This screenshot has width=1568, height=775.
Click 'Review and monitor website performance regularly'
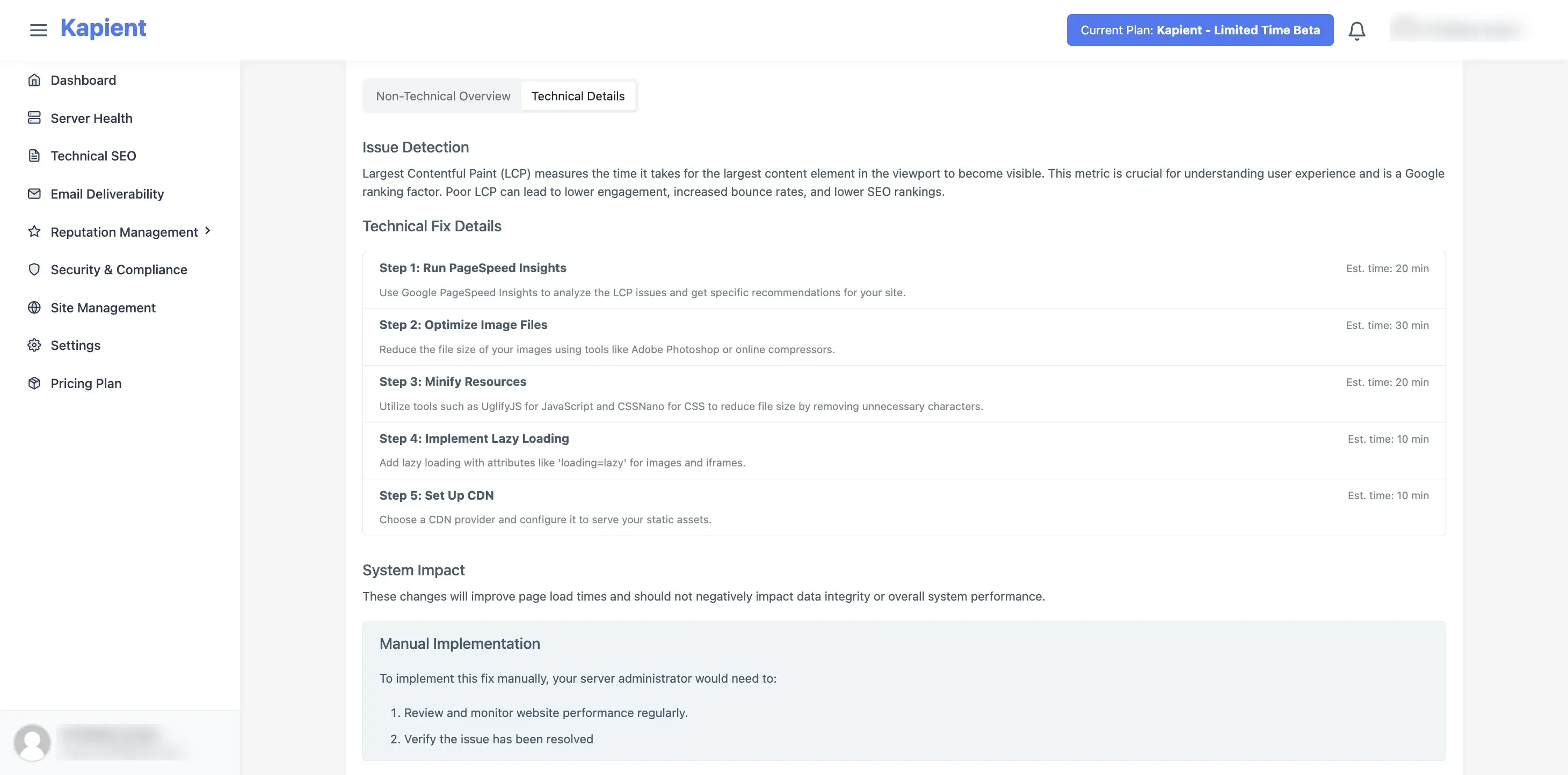(546, 712)
